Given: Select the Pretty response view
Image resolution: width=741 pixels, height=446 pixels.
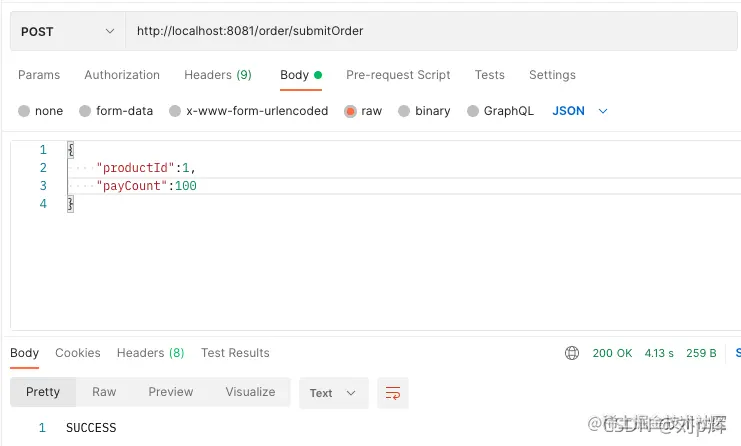Looking at the screenshot, I should pos(43,392).
